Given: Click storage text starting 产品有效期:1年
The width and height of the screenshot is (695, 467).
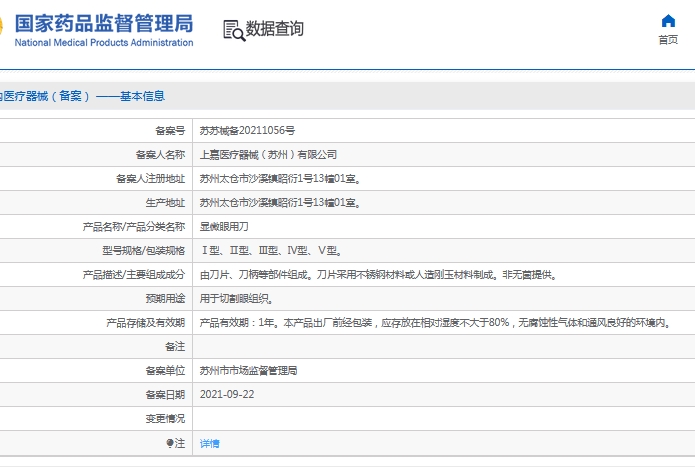Looking at the screenshot, I should 437,323.
